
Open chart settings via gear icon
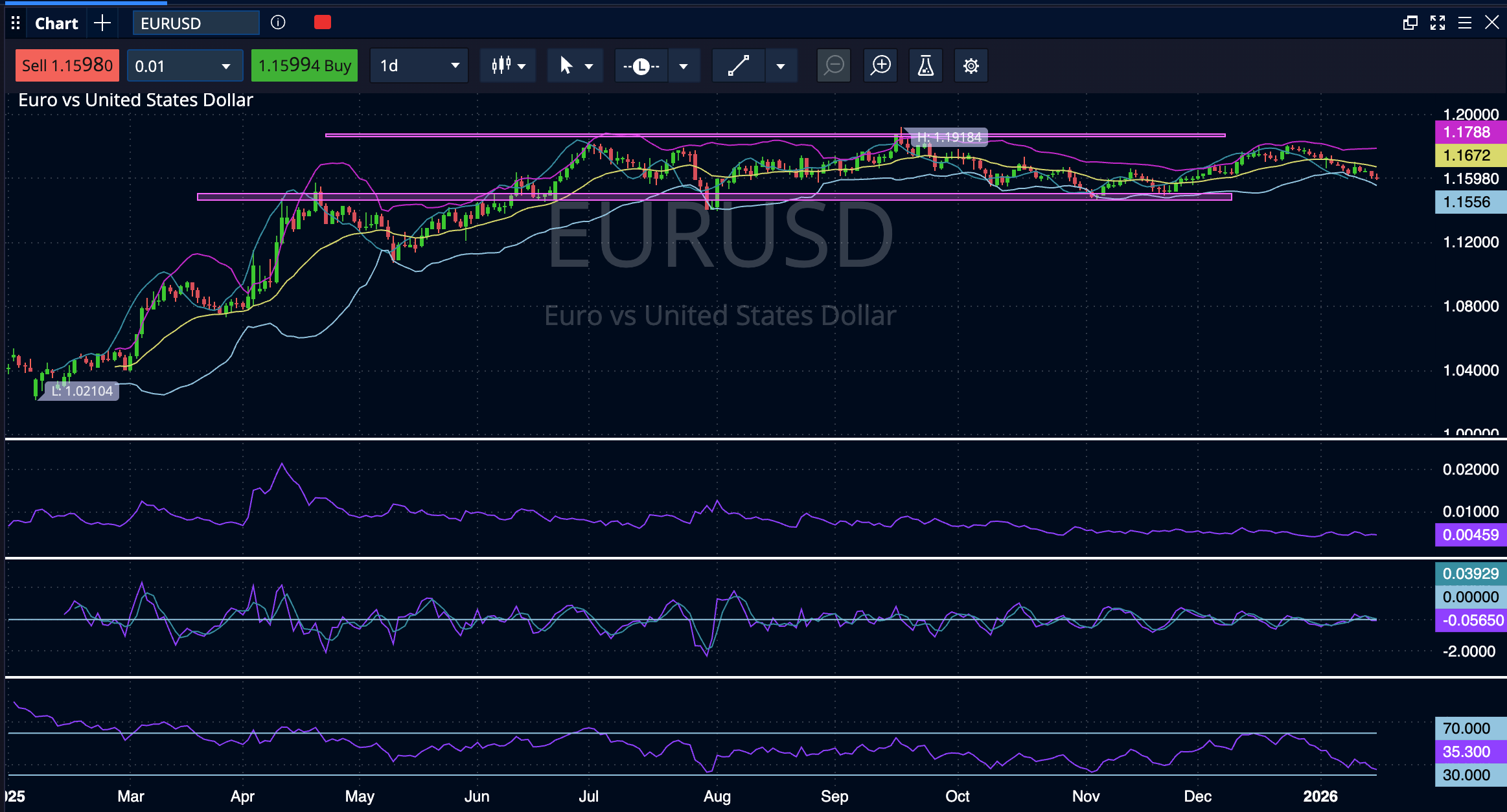click(970, 65)
